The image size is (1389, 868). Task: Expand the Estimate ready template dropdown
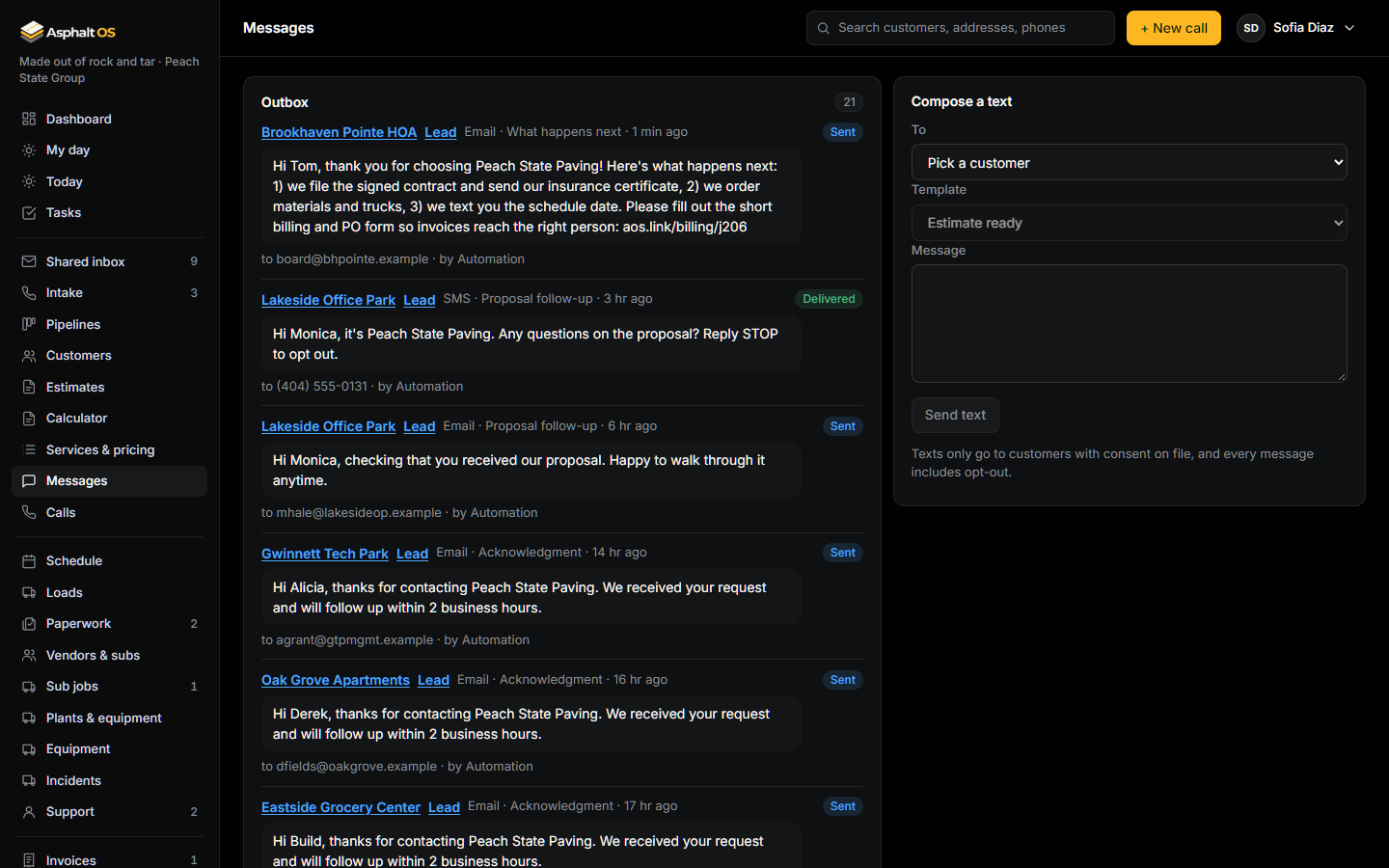coord(1129,223)
